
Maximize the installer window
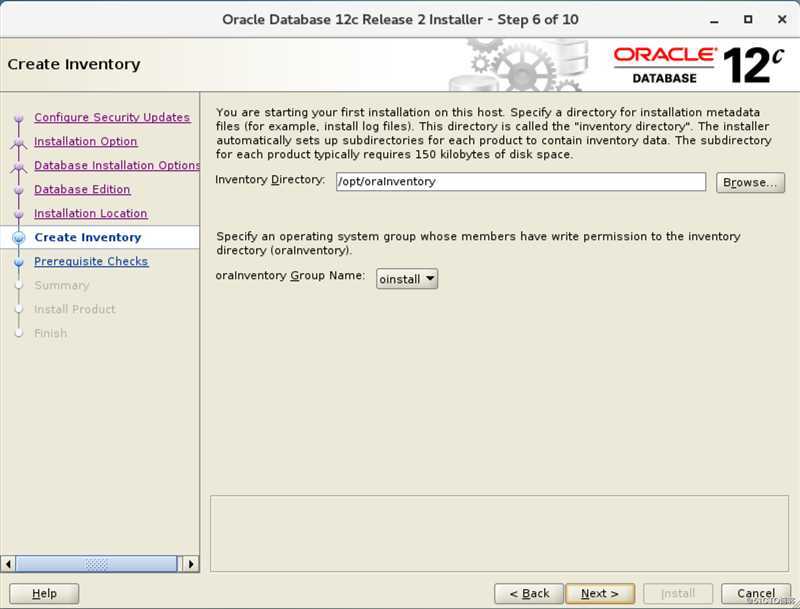pyautogui.click(x=748, y=19)
